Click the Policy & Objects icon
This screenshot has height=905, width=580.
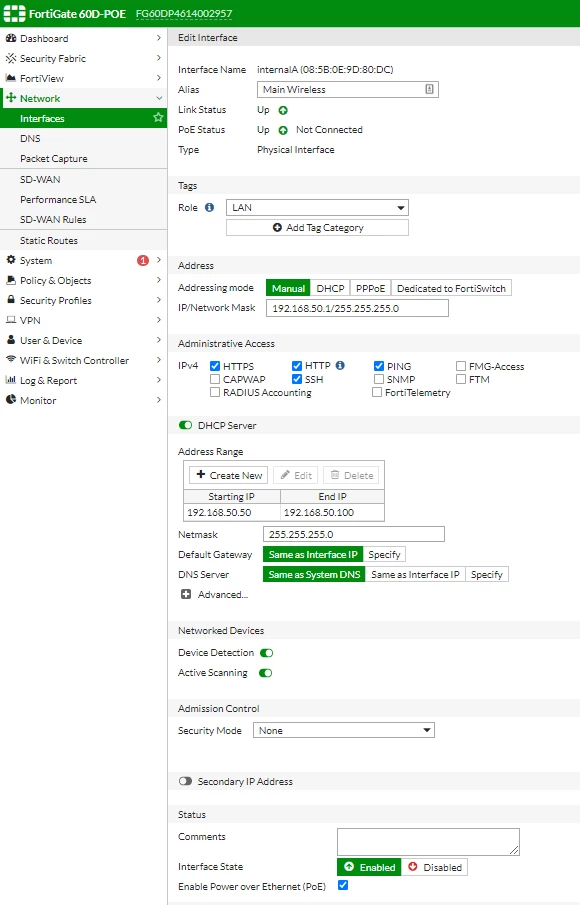10,281
